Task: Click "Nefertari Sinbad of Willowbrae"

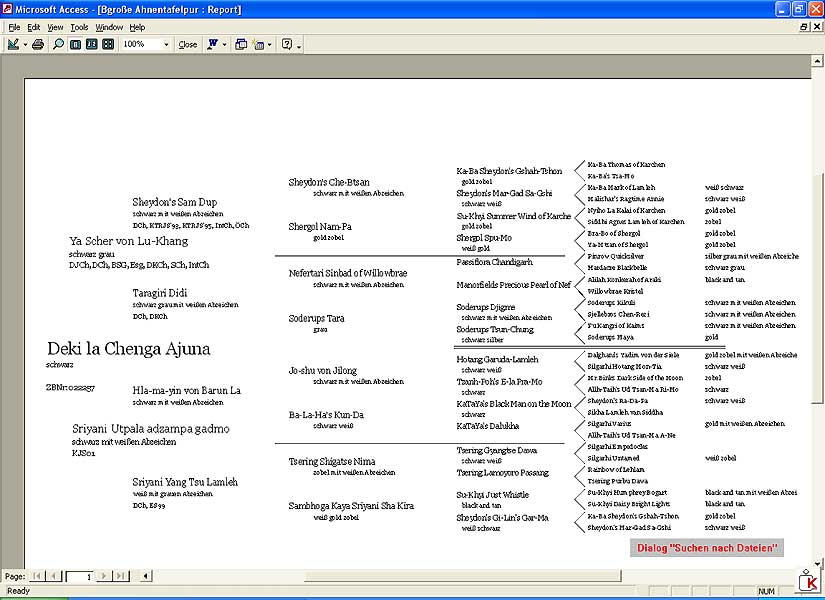Action: coord(348,273)
